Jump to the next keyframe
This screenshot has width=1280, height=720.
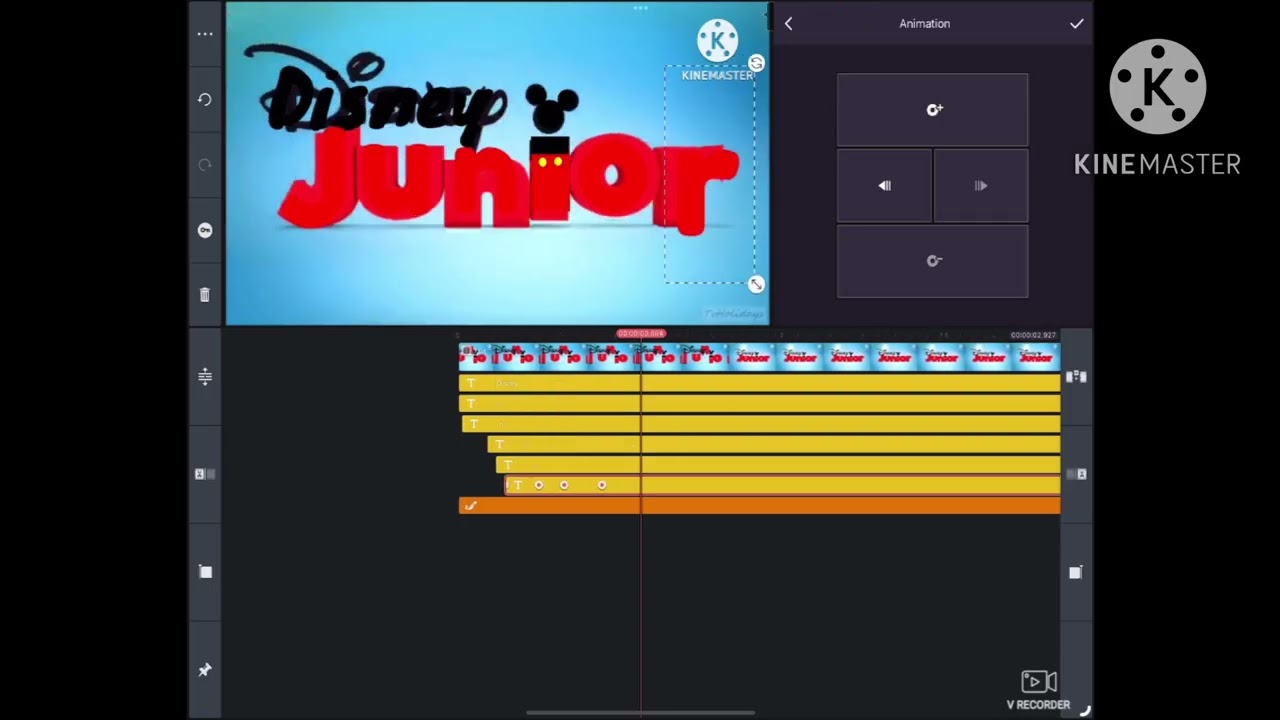(980, 186)
